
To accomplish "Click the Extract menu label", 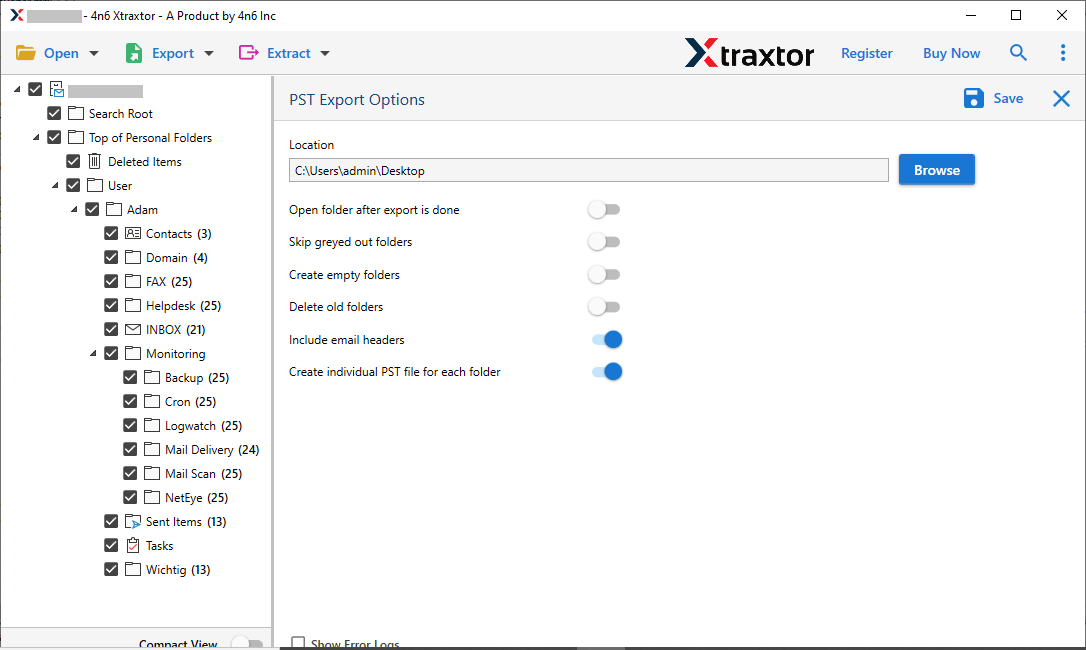I will tap(289, 53).
